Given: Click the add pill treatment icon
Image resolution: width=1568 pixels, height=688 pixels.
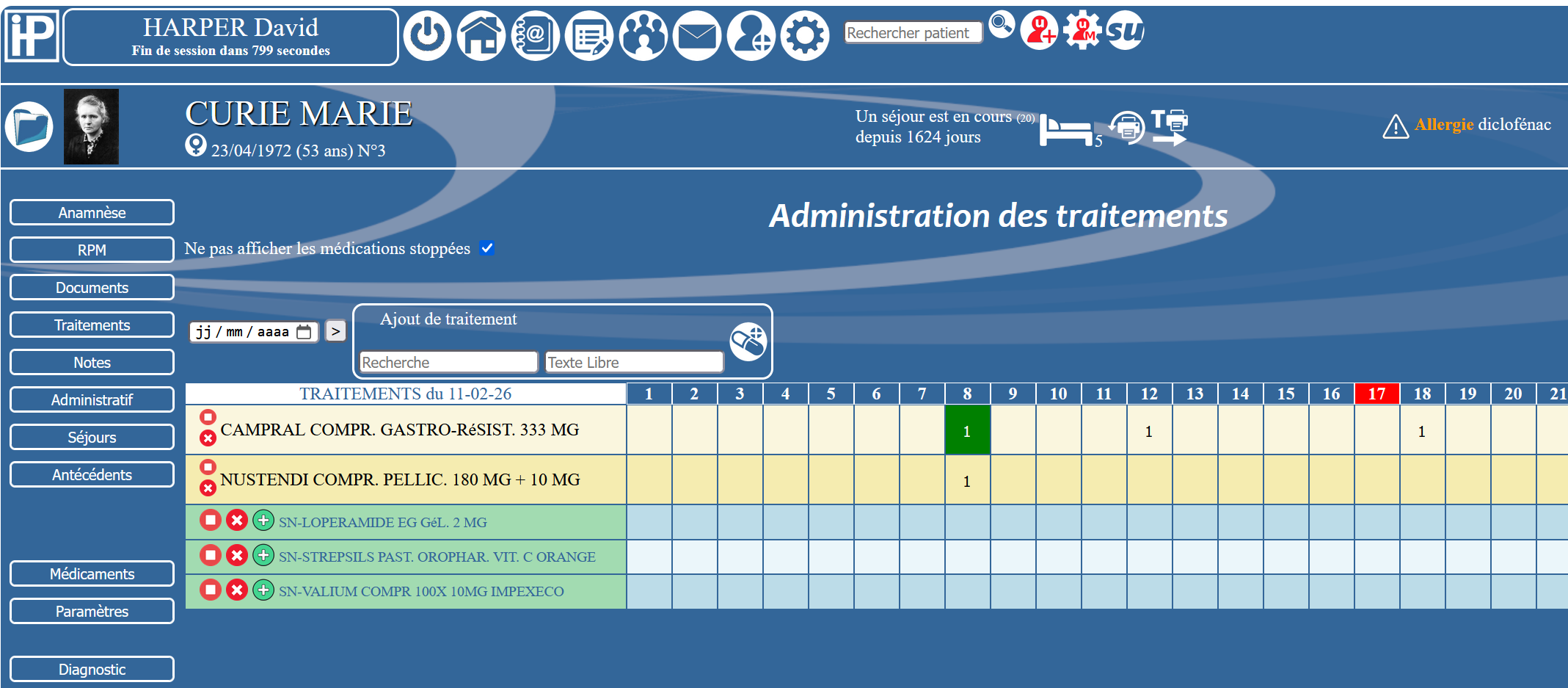Looking at the screenshot, I should (x=748, y=341).
